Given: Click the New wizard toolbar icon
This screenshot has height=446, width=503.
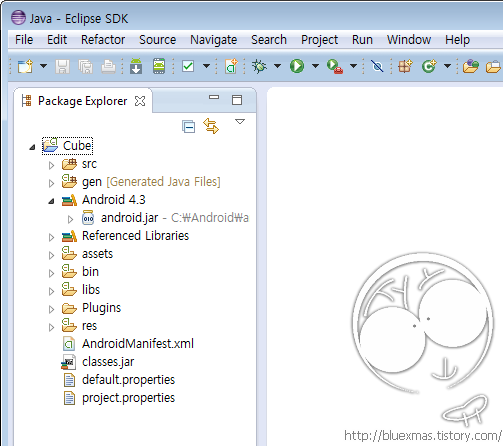Looking at the screenshot, I should [25, 66].
